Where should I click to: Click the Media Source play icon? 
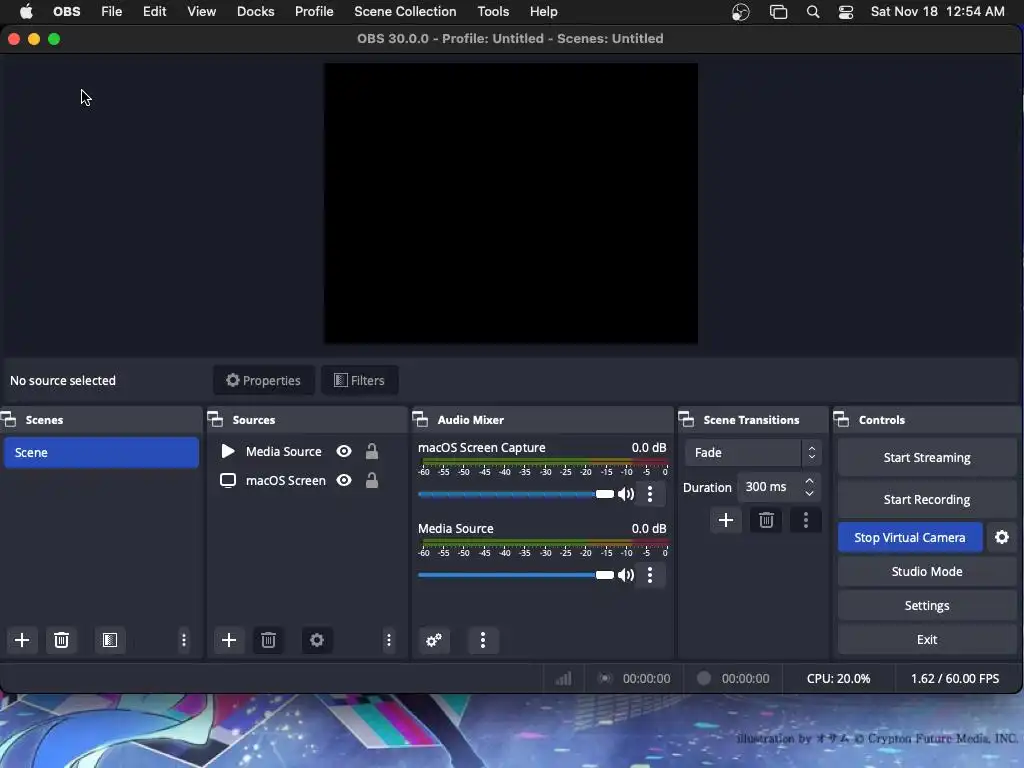pyautogui.click(x=227, y=451)
